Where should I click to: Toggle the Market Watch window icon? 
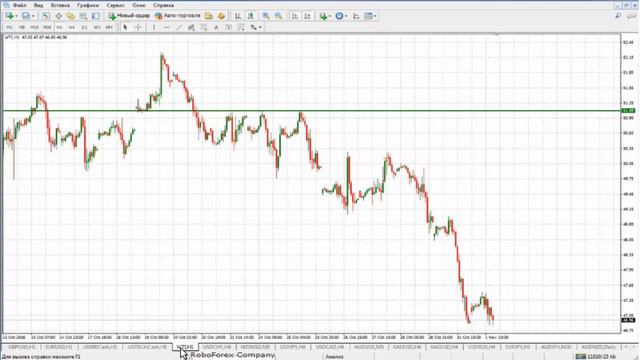tap(46, 16)
